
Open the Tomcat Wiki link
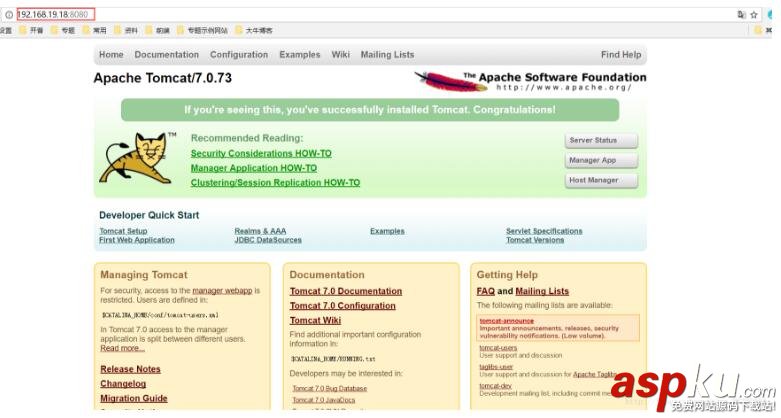coord(316,320)
